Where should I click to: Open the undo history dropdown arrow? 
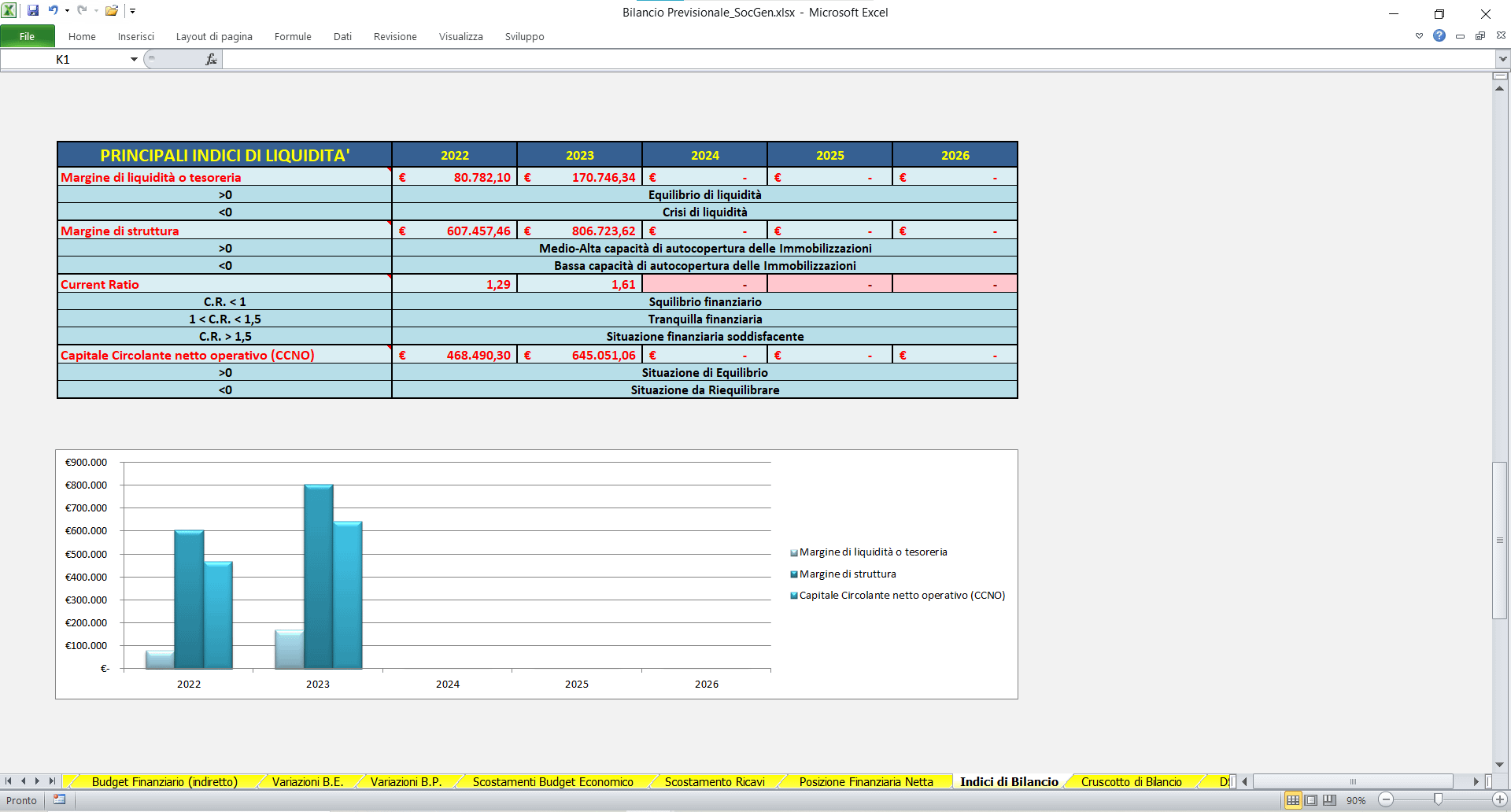click(67, 11)
